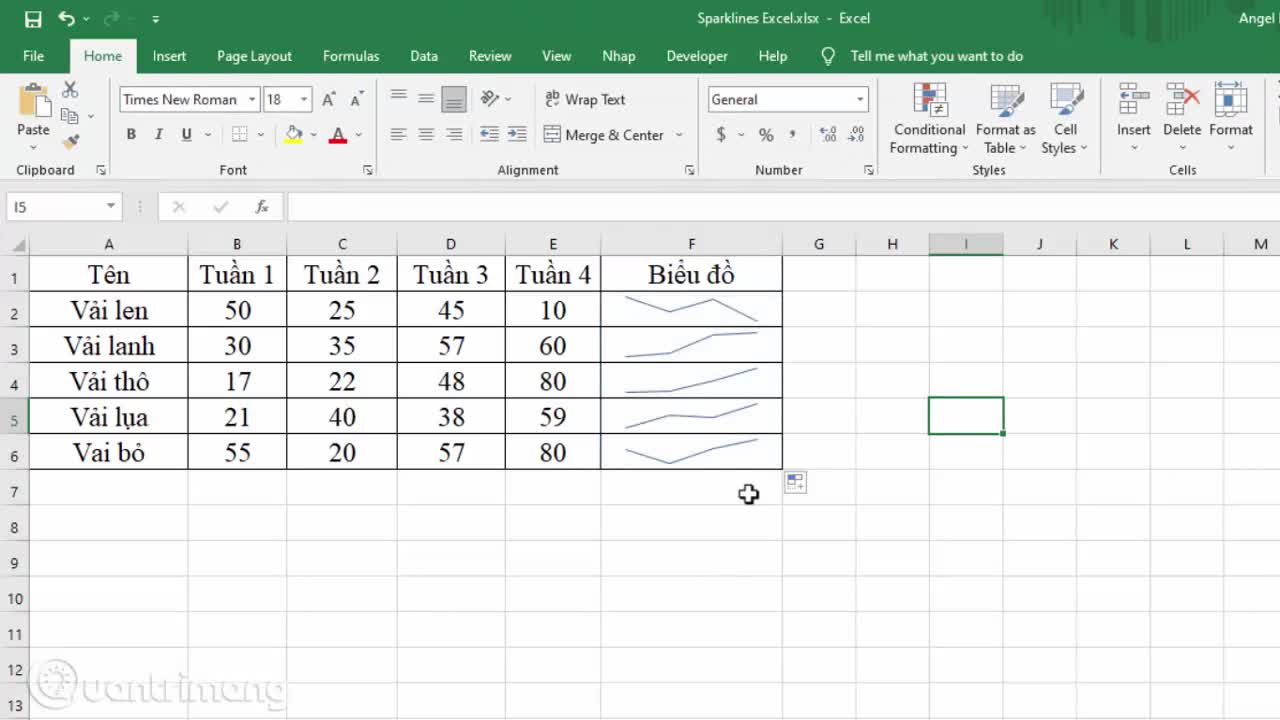Click the Tell me what you want to do box

point(936,56)
